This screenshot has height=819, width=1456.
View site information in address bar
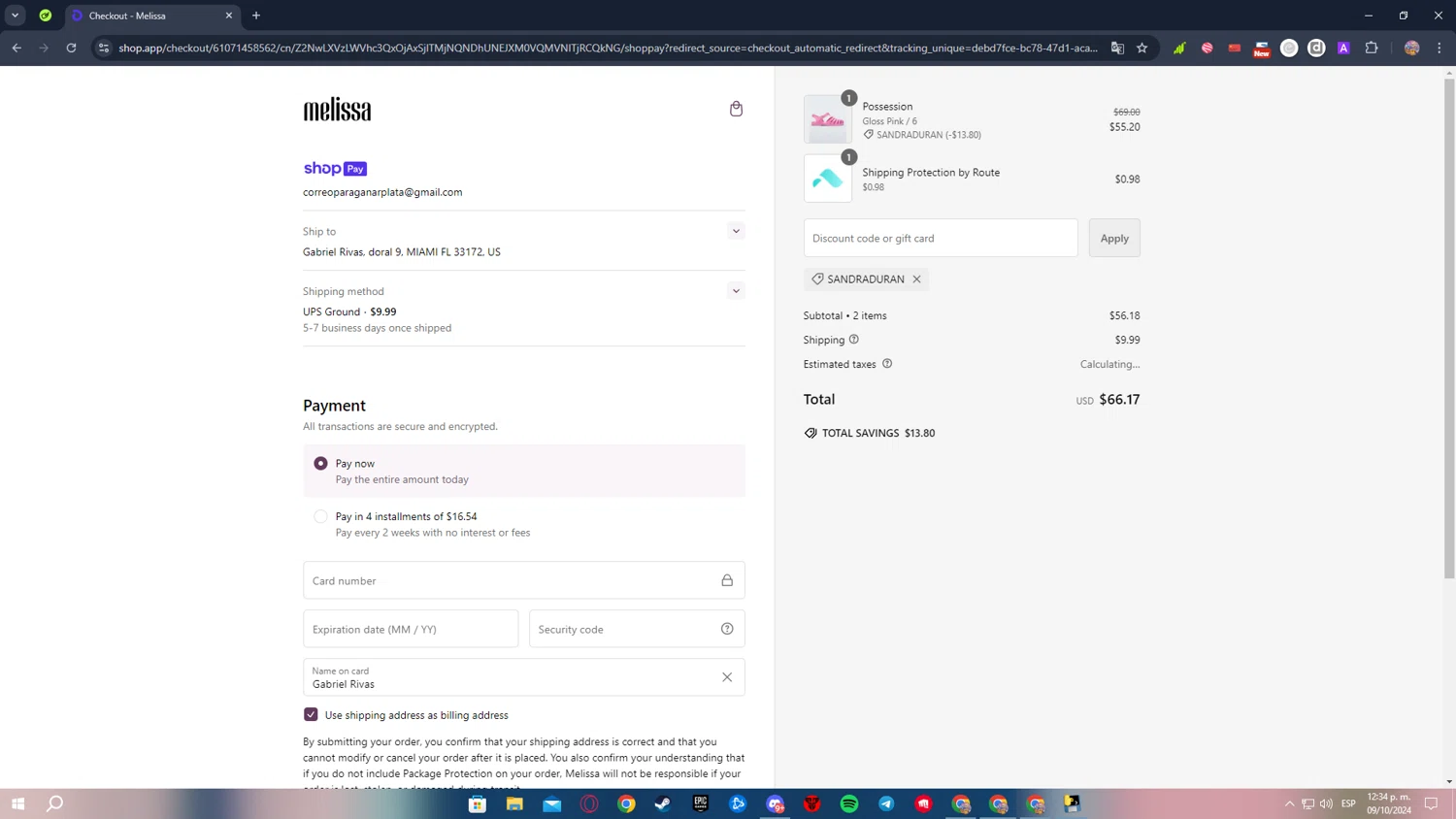pyautogui.click(x=104, y=48)
